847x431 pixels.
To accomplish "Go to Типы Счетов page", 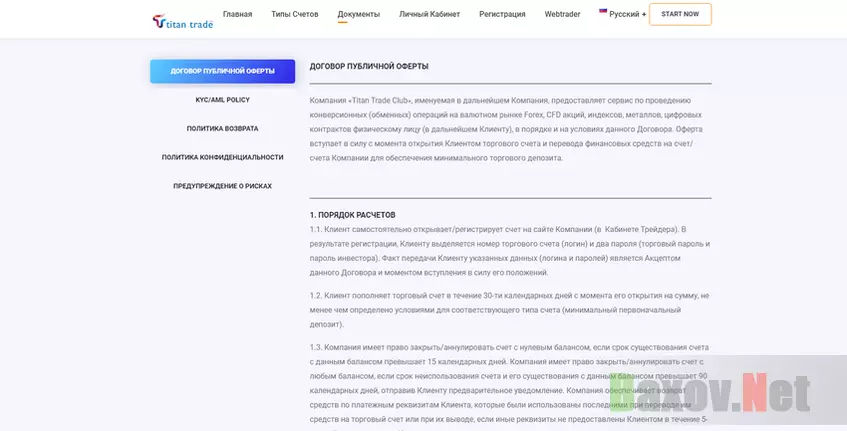I will click(x=294, y=14).
